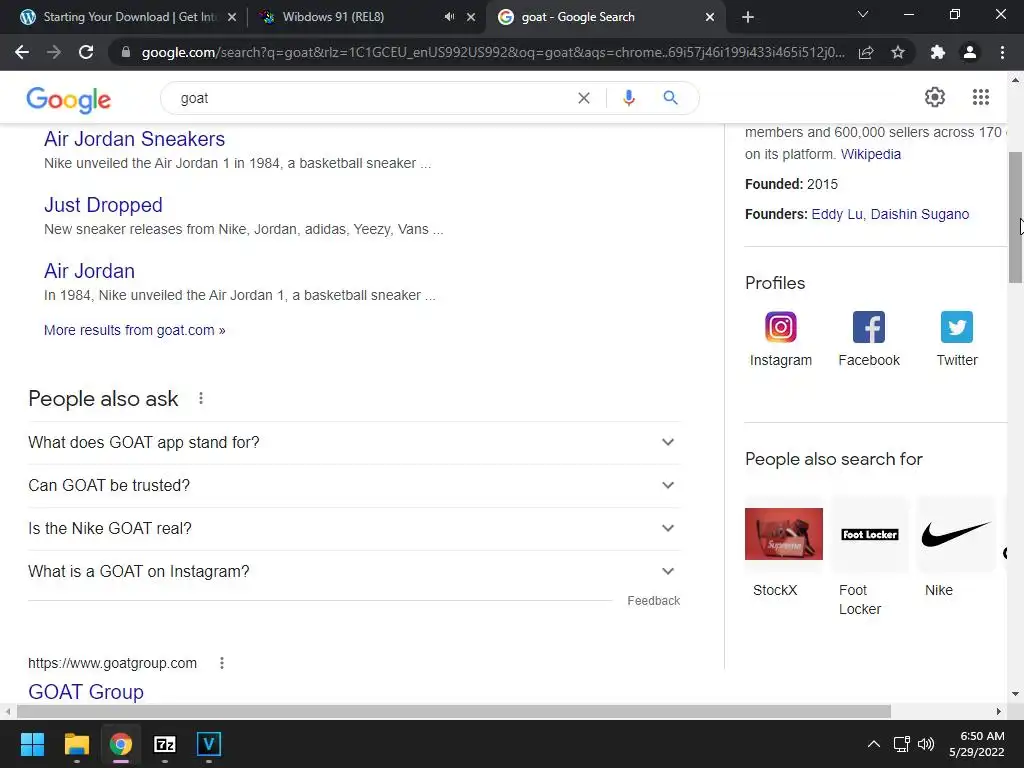Screen dimensions: 1024x768
Task: Open People also ask options menu
Action: tap(201, 398)
